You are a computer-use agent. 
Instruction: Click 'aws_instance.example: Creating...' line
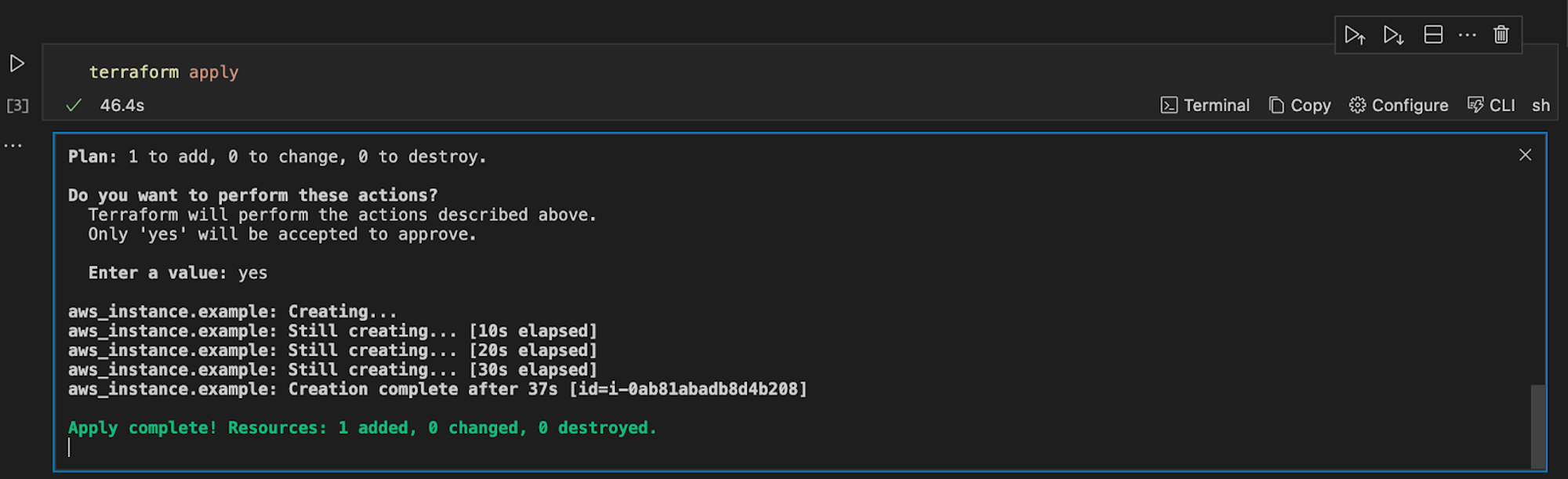click(232, 312)
